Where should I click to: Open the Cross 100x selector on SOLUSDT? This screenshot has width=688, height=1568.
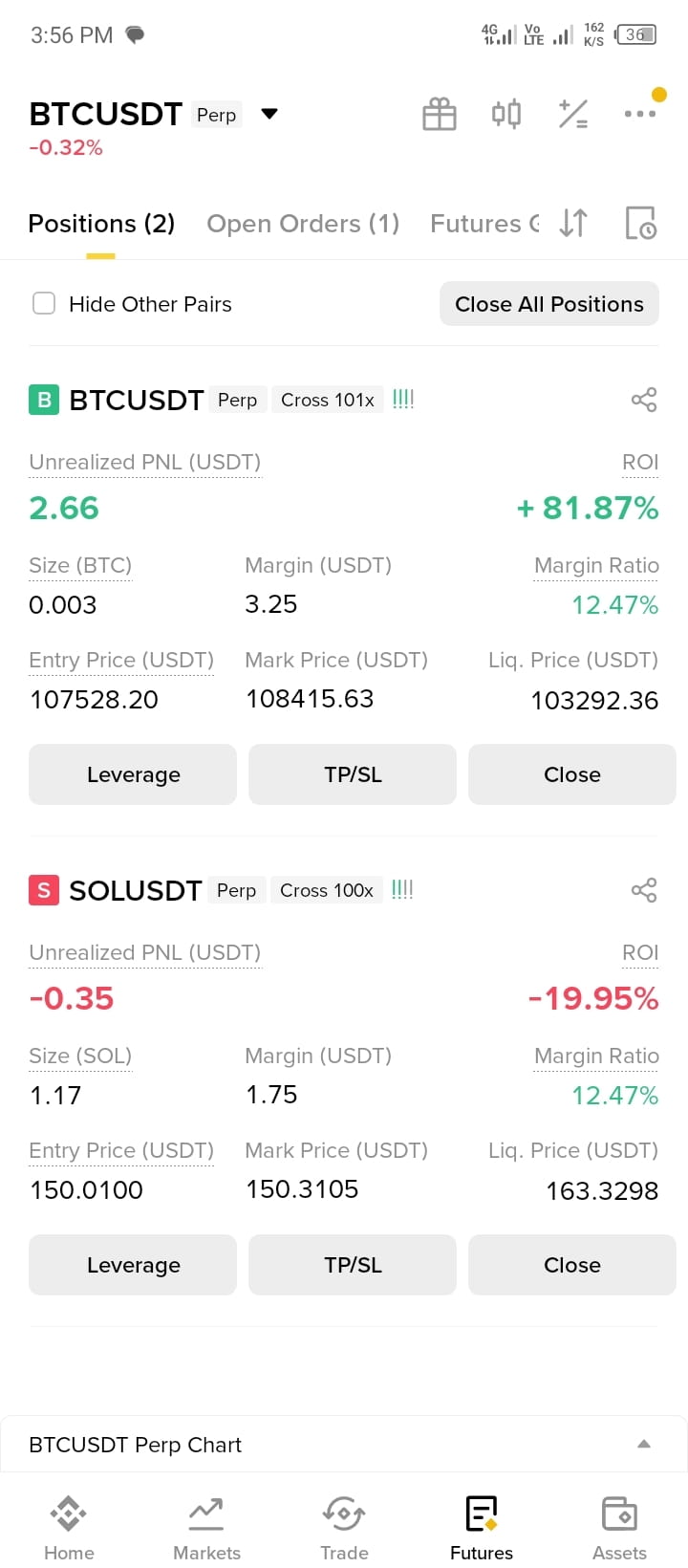(327, 890)
